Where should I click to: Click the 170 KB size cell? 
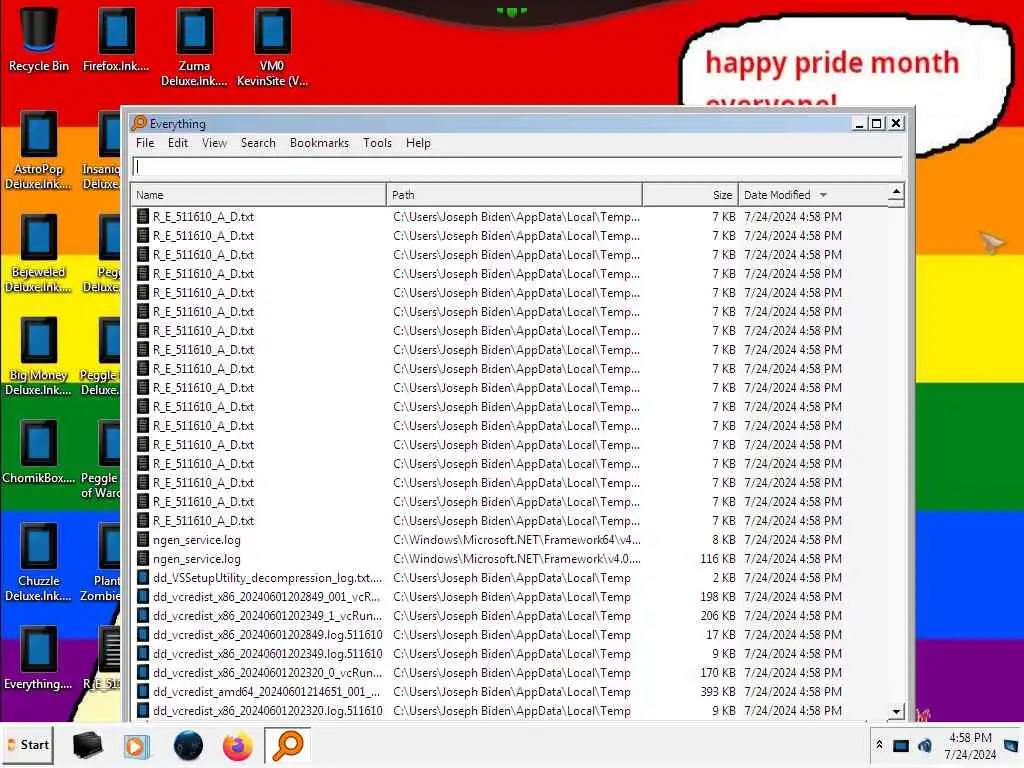pos(718,673)
